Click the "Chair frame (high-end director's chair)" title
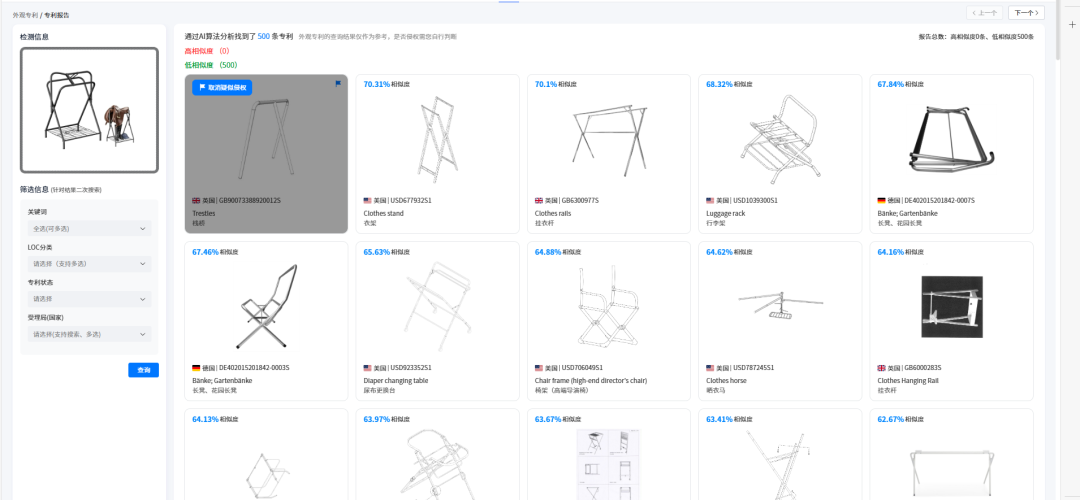 591,381
